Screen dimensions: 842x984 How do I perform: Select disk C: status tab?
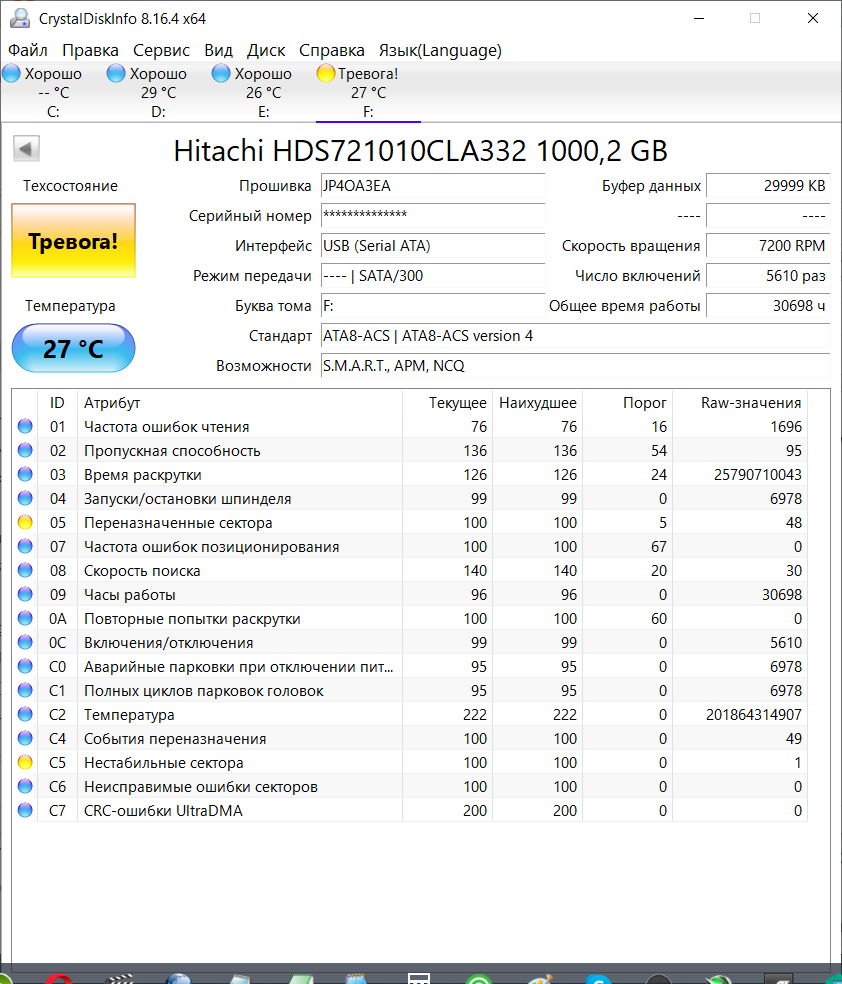(53, 92)
